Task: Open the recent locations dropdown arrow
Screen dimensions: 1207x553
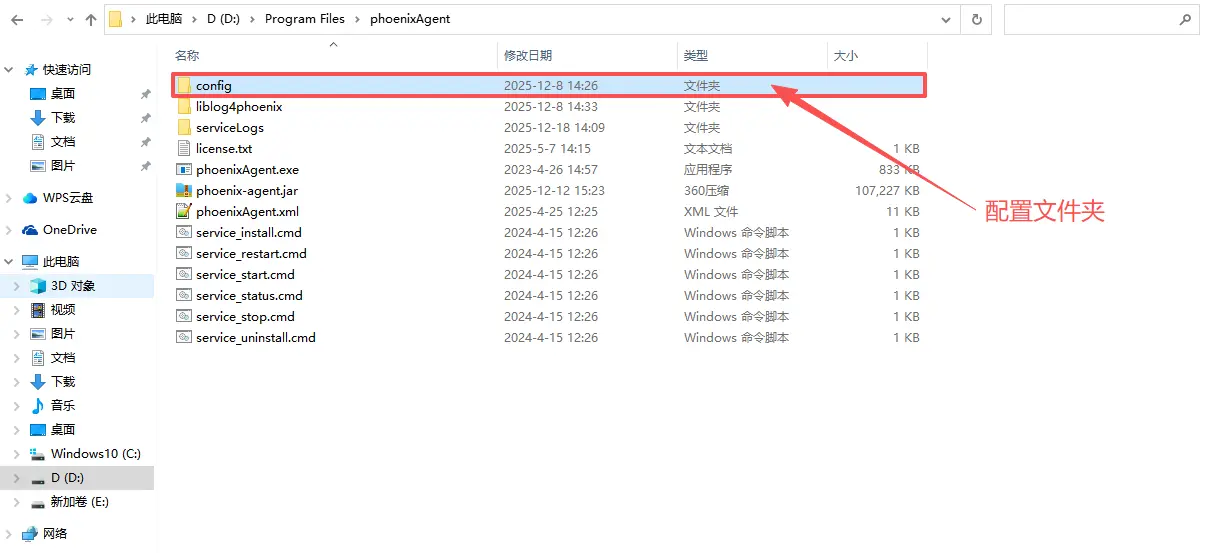Action: point(67,20)
